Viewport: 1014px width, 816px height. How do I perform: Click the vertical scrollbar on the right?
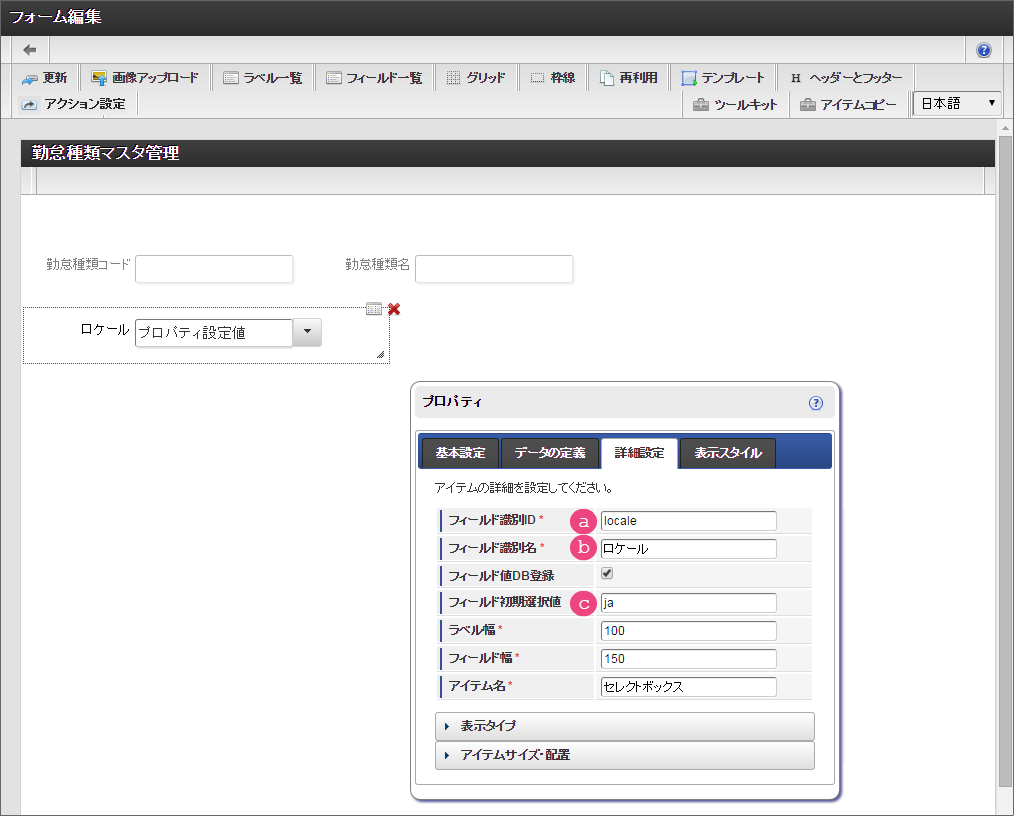(x=1005, y=450)
